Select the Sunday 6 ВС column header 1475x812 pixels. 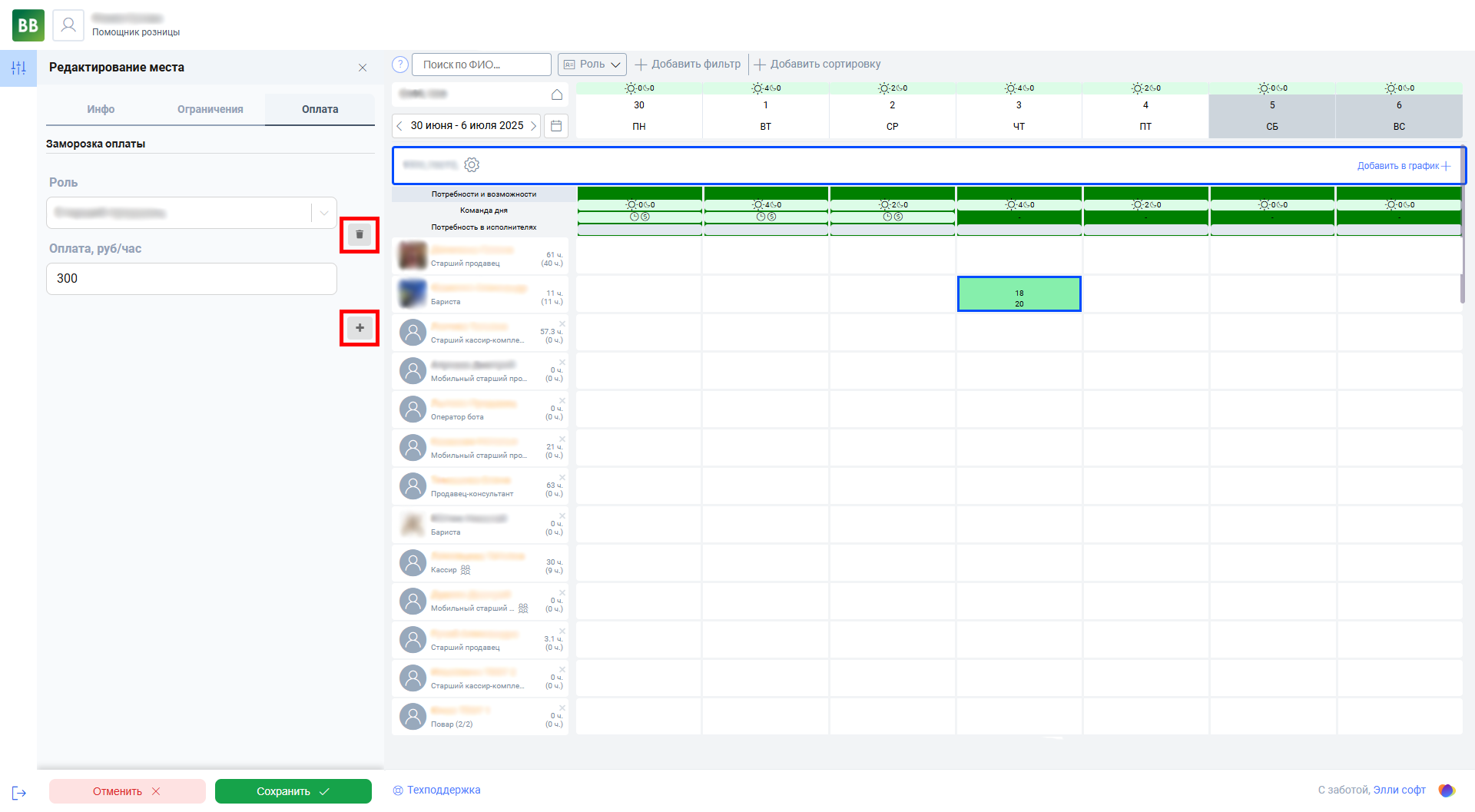point(1399,116)
